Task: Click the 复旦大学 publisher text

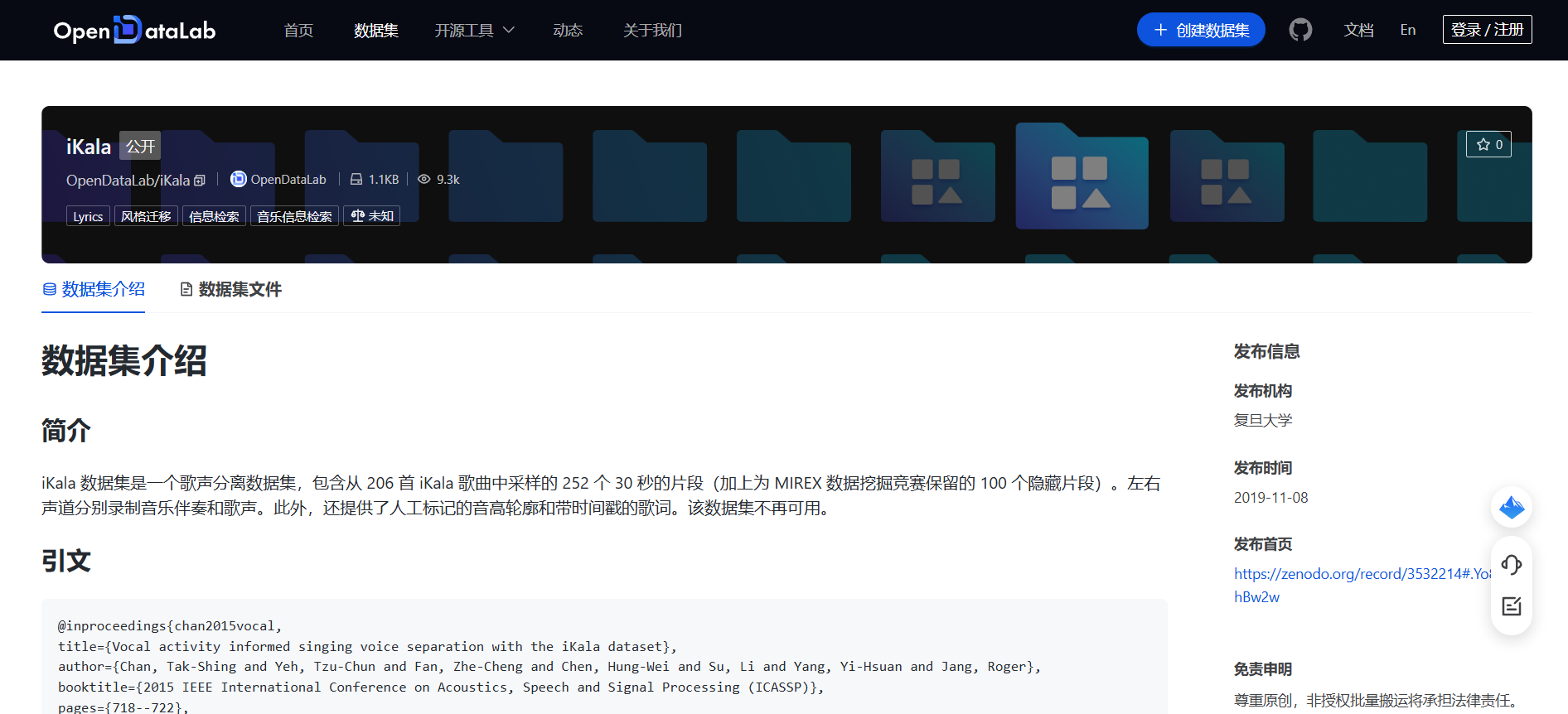Action: coord(1263,420)
